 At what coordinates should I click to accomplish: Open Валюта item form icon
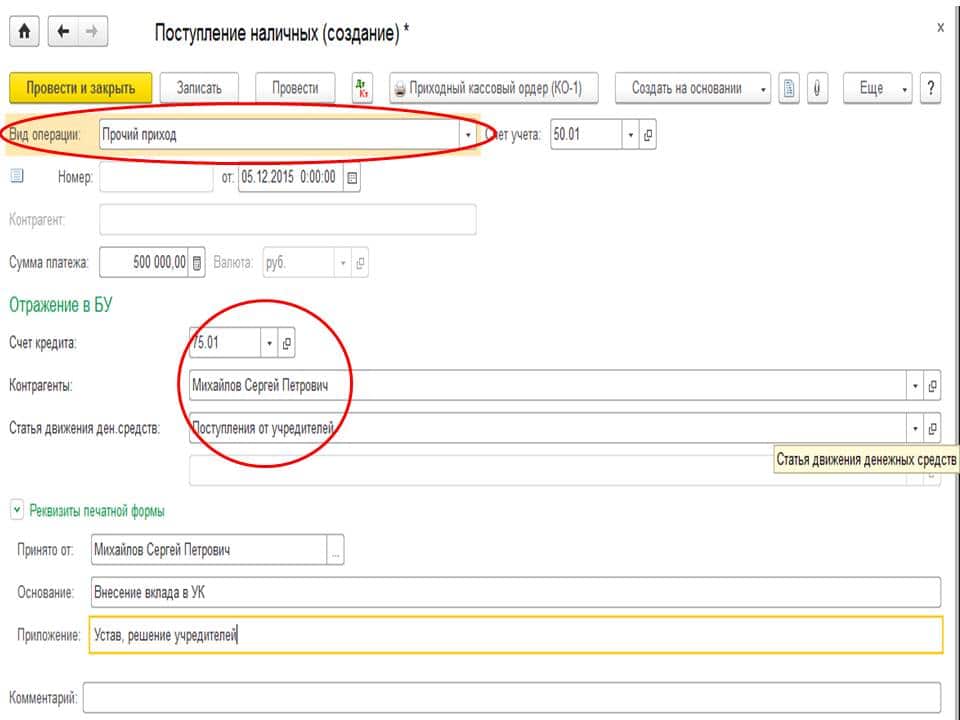[360, 263]
